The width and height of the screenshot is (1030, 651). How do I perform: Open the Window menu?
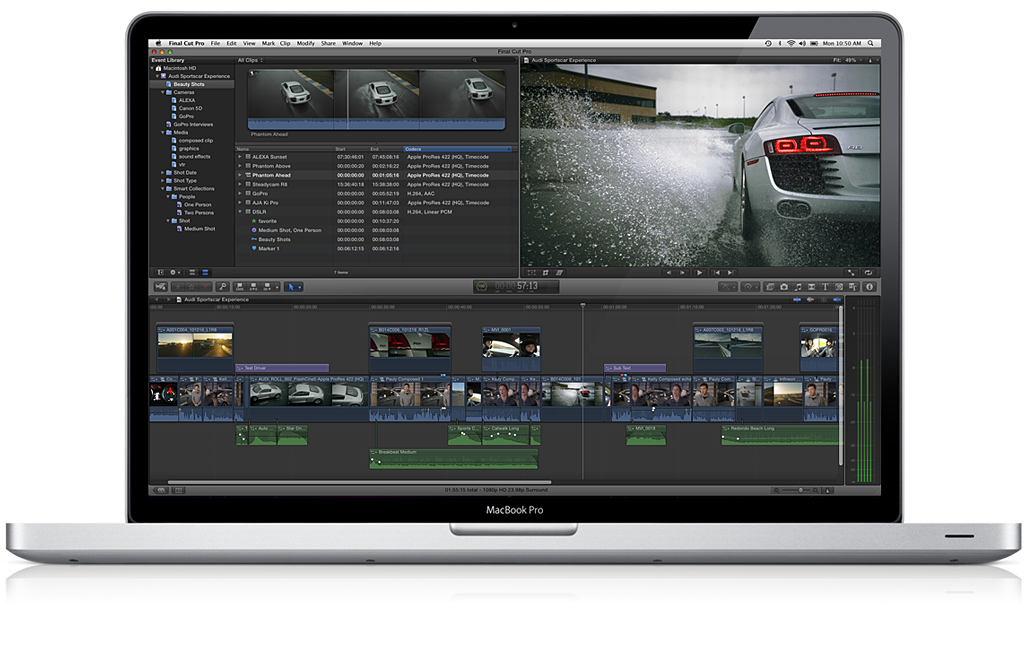[353, 43]
